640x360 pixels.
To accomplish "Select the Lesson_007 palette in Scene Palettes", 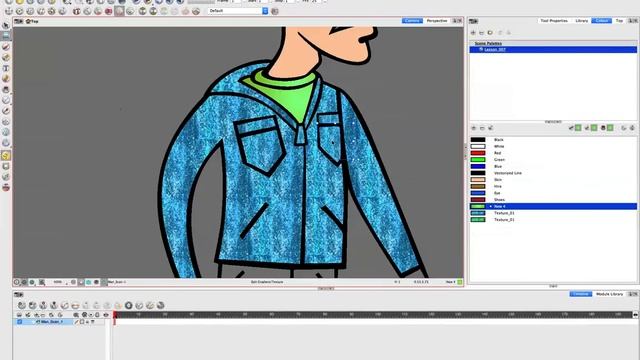I will point(553,49).
